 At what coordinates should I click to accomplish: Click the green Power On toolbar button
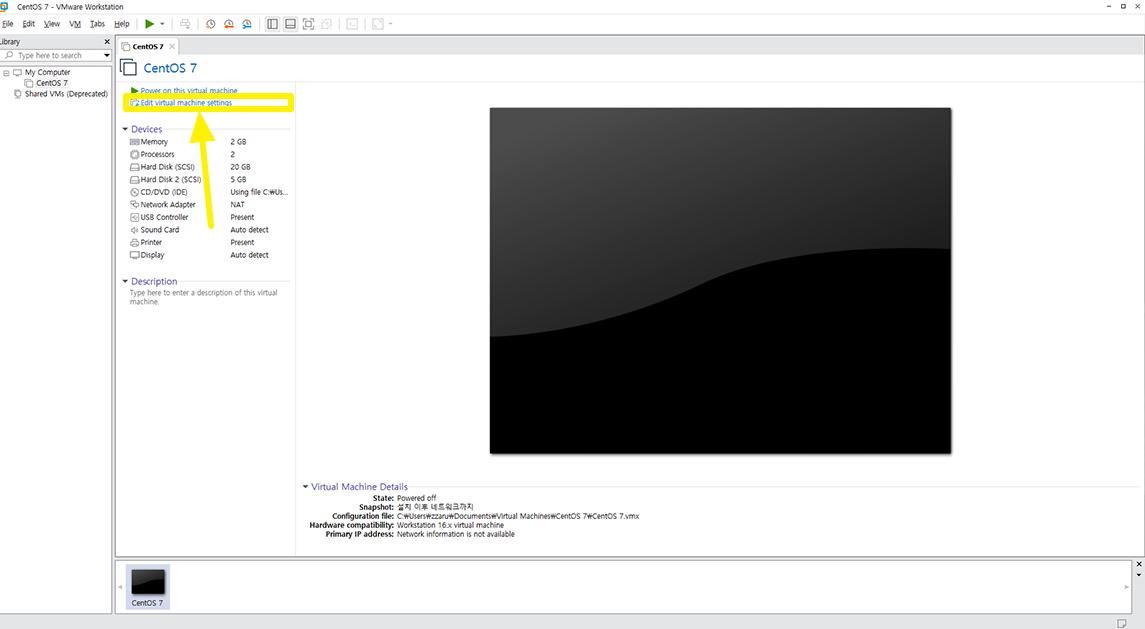[x=150, y=24]
